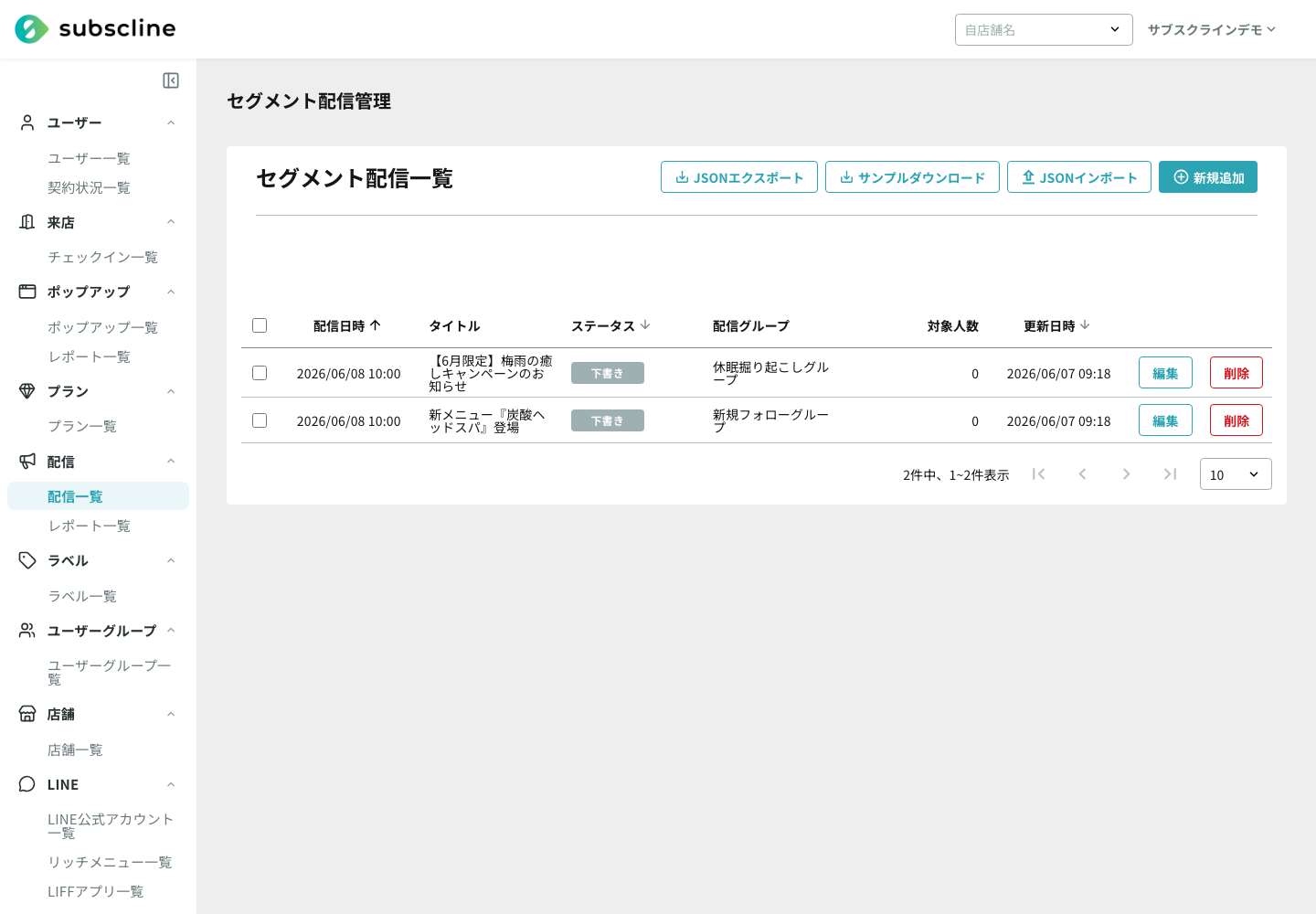Open 契約状況一覧 in the sidebar
Screen dimensions: 1316x914
89,187
